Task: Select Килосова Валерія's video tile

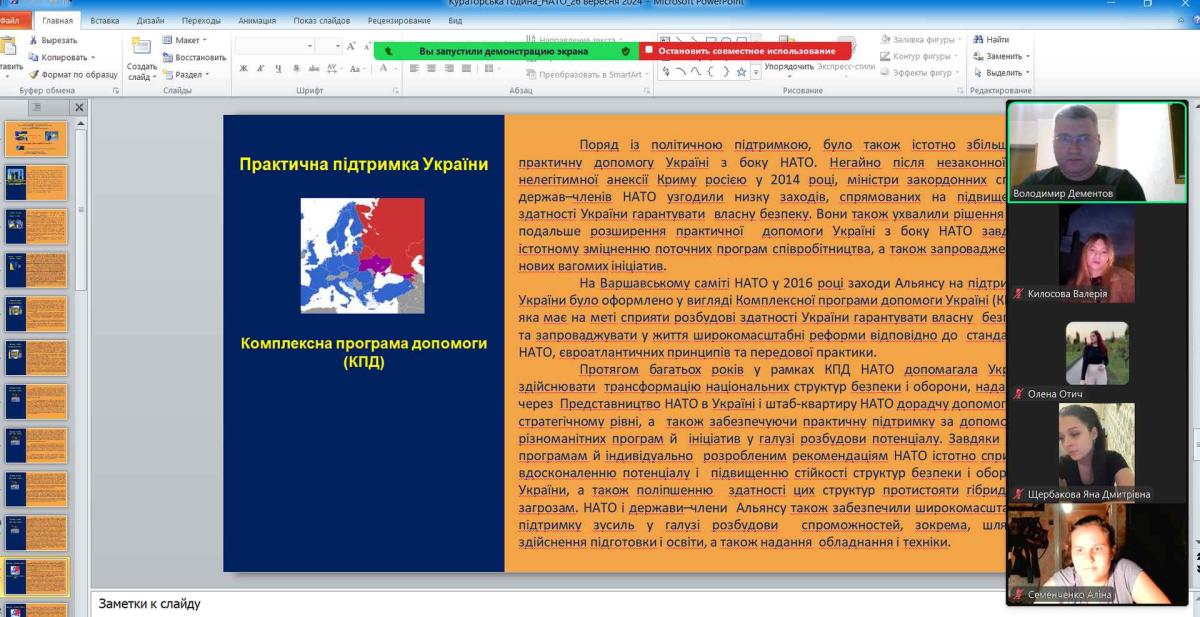Action: pos(1096,252)
